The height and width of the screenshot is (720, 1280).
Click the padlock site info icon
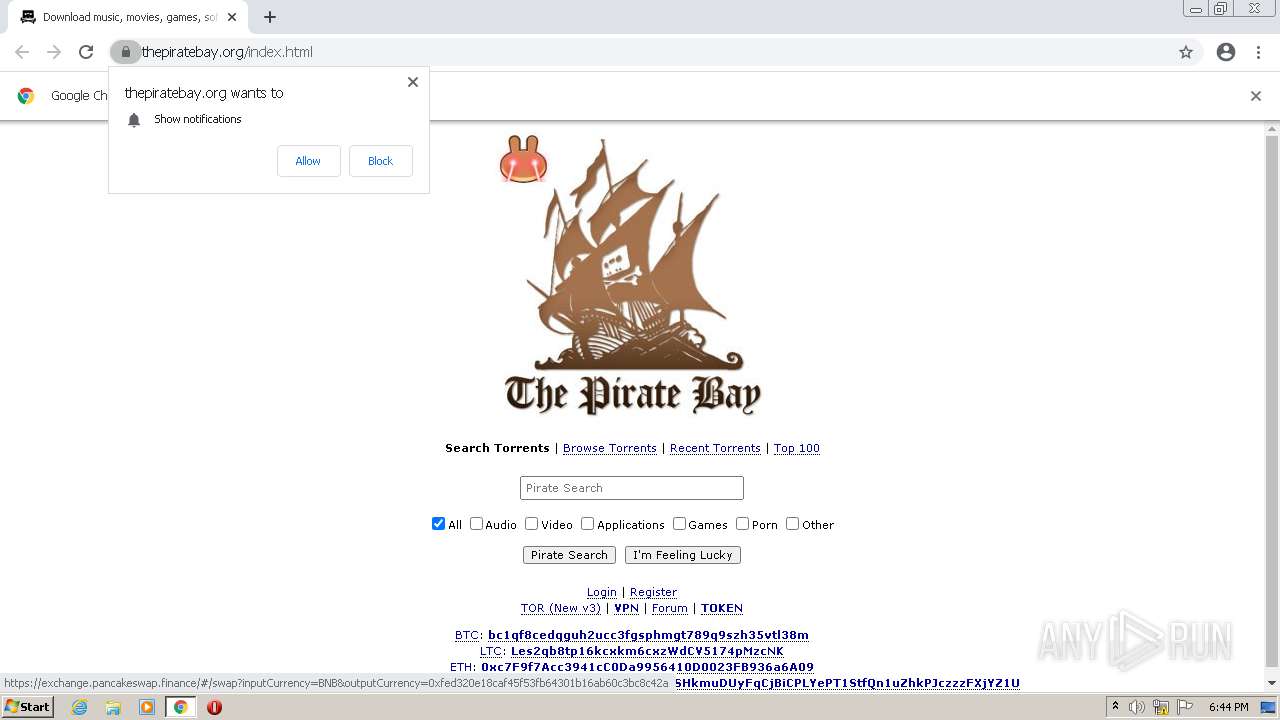click(x=125, y=52)
